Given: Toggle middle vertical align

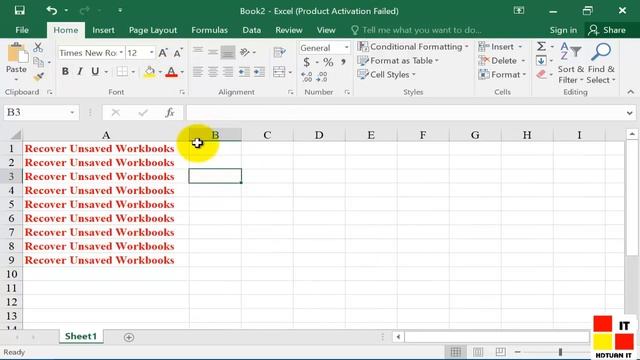Looking at the screenshot, I should 213,52.
